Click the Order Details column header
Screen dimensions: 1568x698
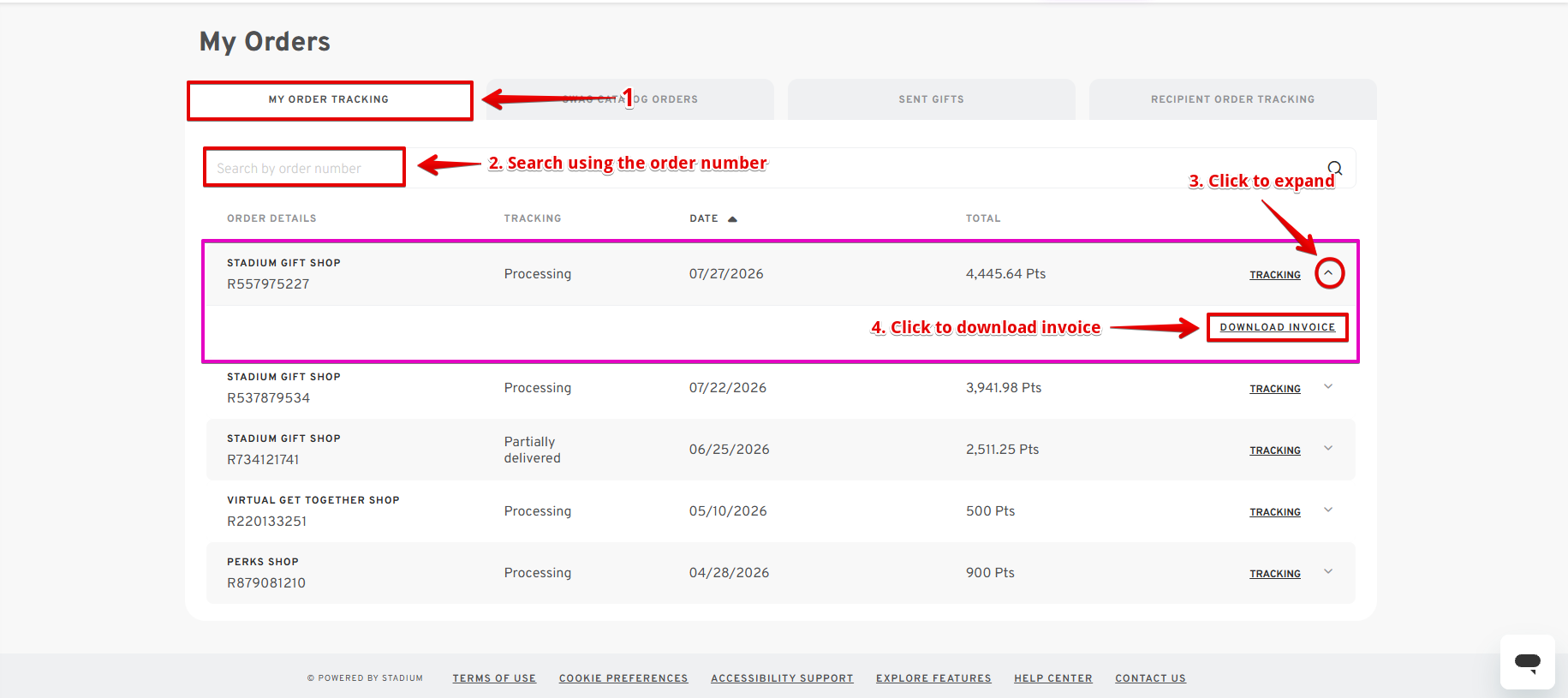click(271, 218)
